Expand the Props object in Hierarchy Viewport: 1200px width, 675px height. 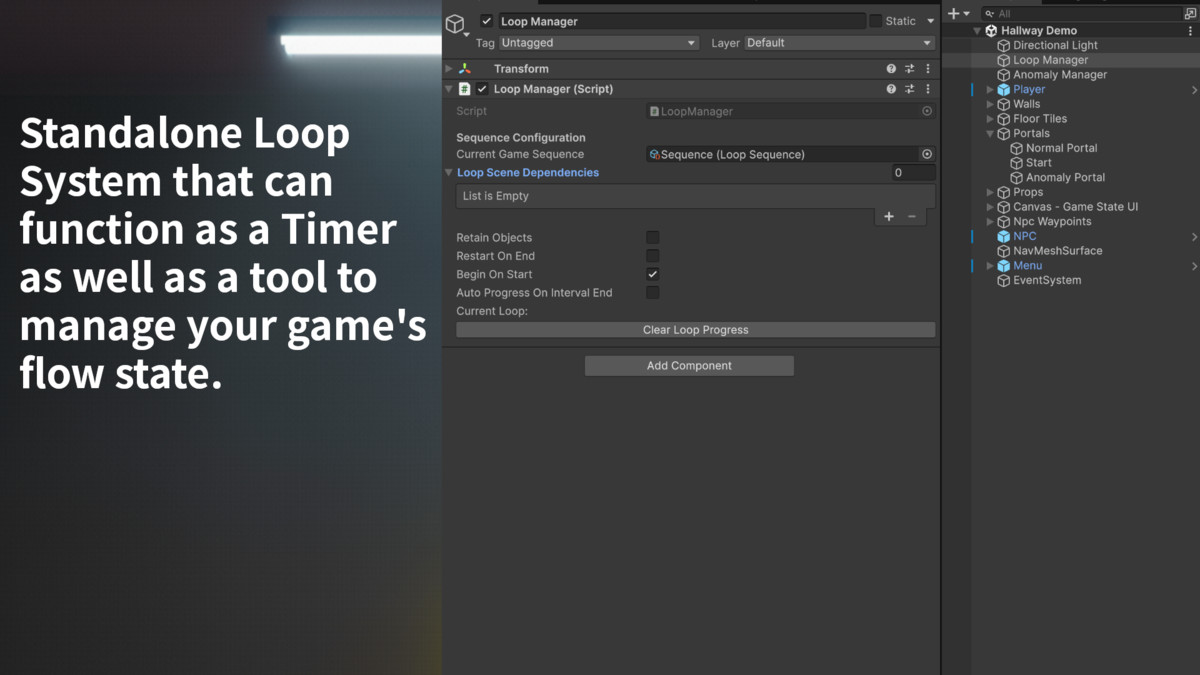(x=991, y=193)
